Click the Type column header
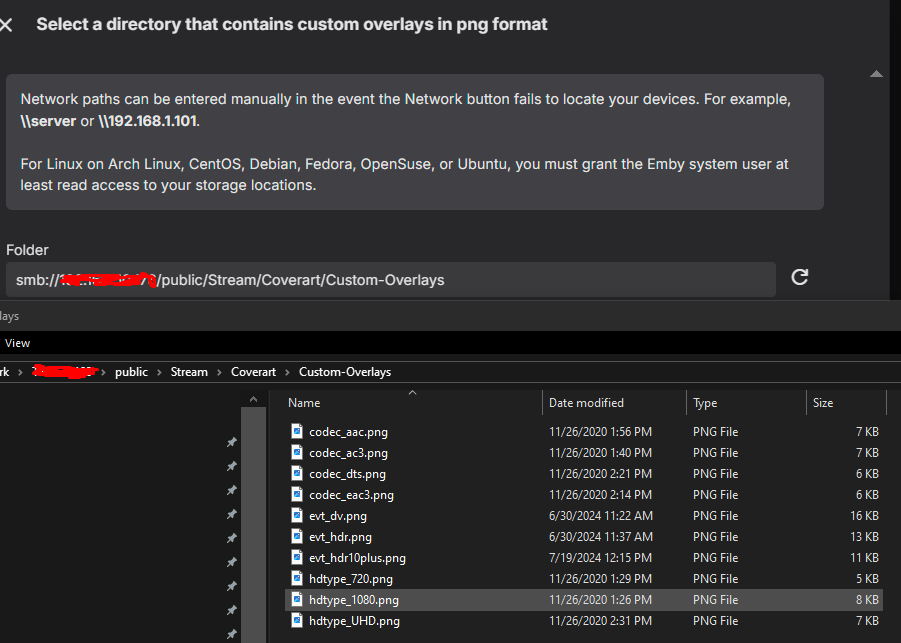 705,403
